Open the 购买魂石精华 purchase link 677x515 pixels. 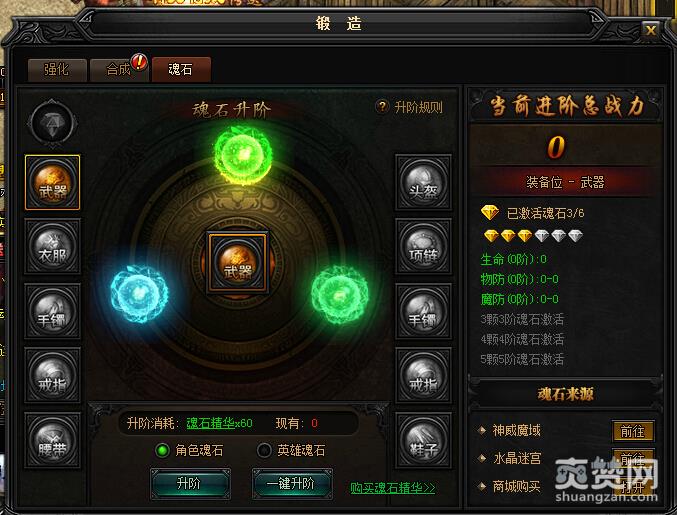point(392,488)
